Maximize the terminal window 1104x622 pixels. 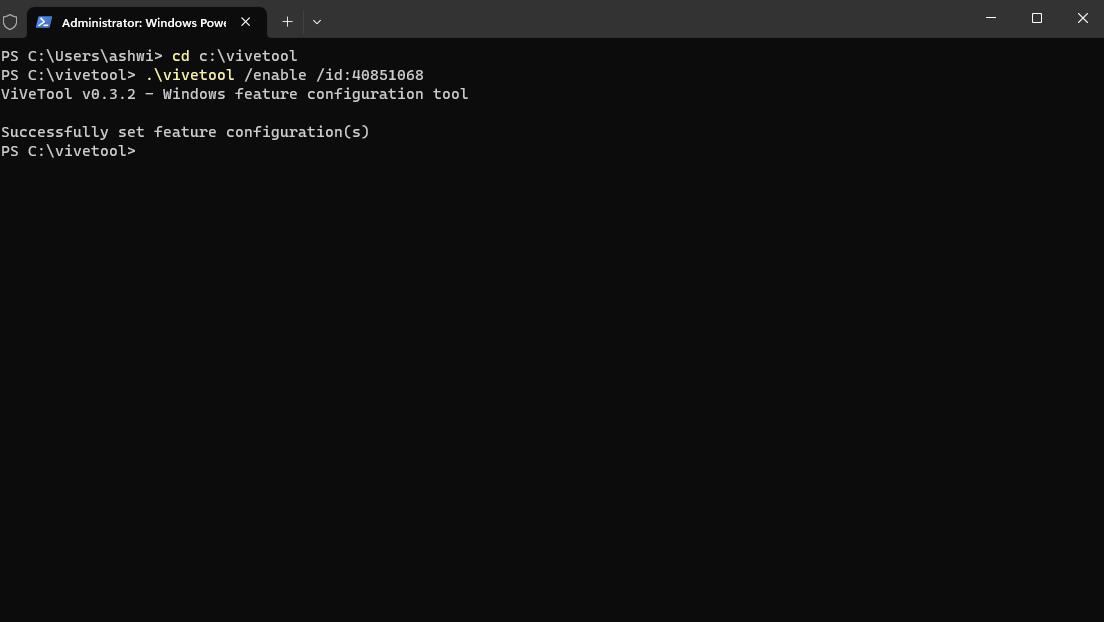click(1037, 18)
